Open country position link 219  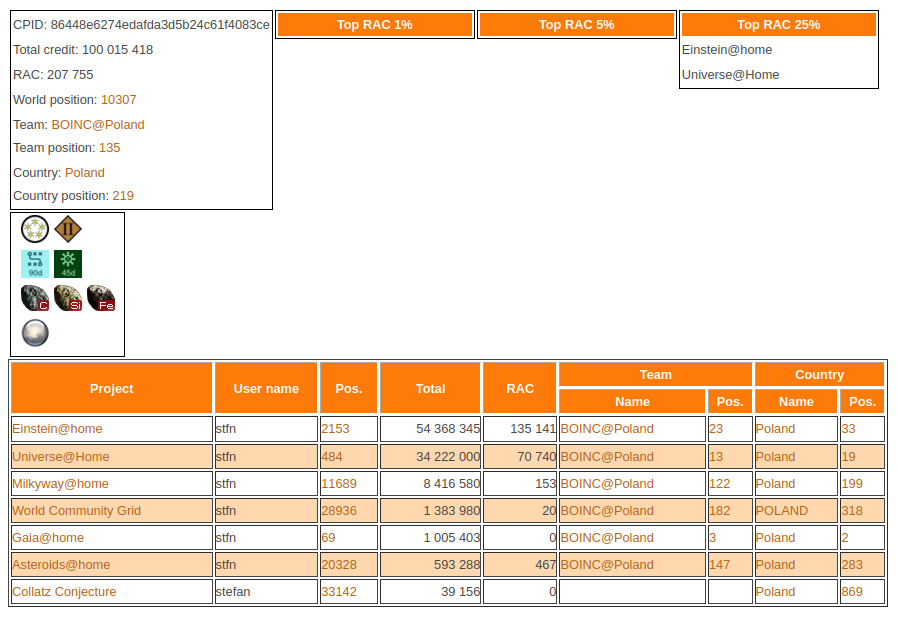[123, 196]
